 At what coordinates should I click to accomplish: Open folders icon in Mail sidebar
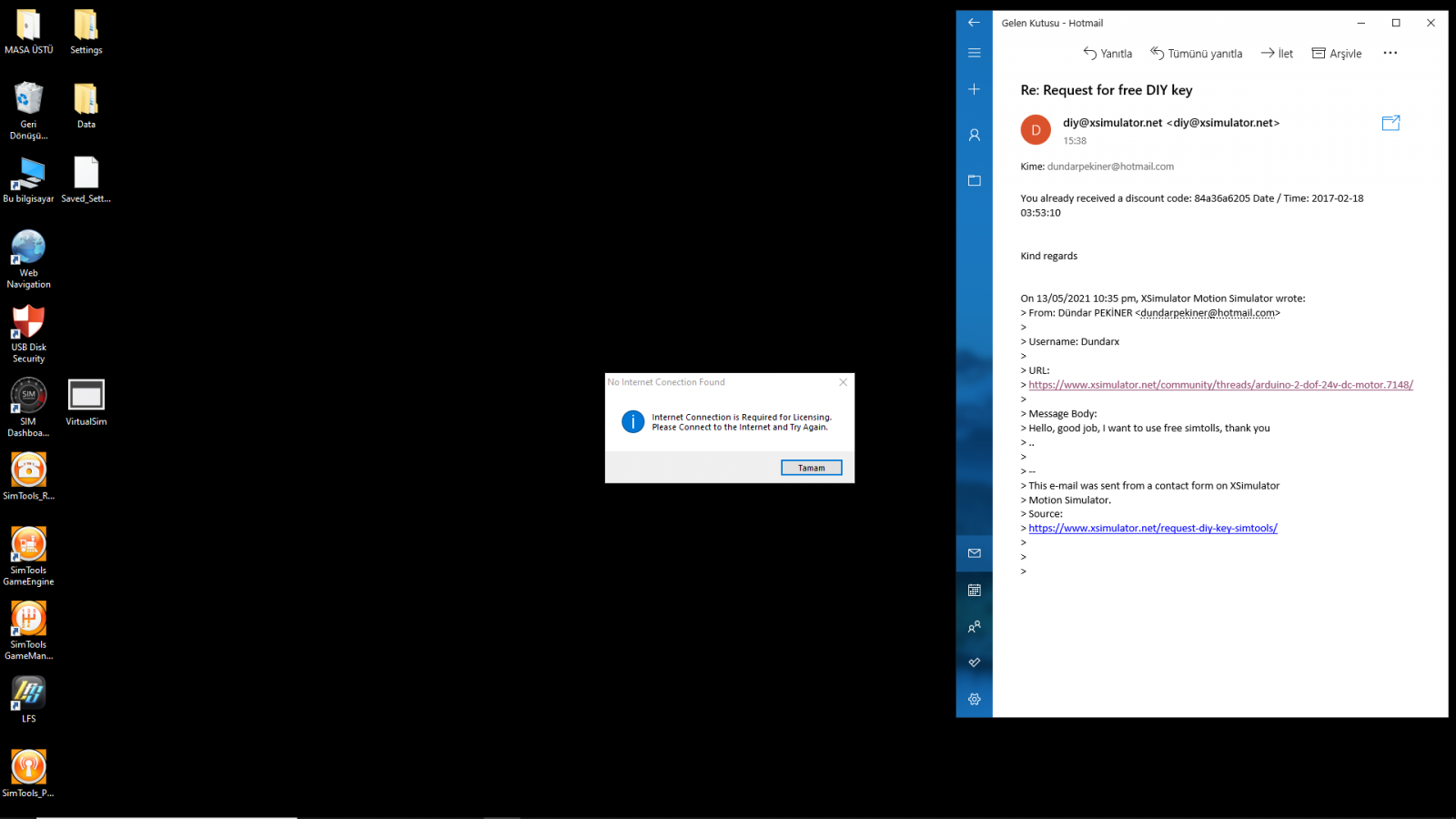click(974, 180)
